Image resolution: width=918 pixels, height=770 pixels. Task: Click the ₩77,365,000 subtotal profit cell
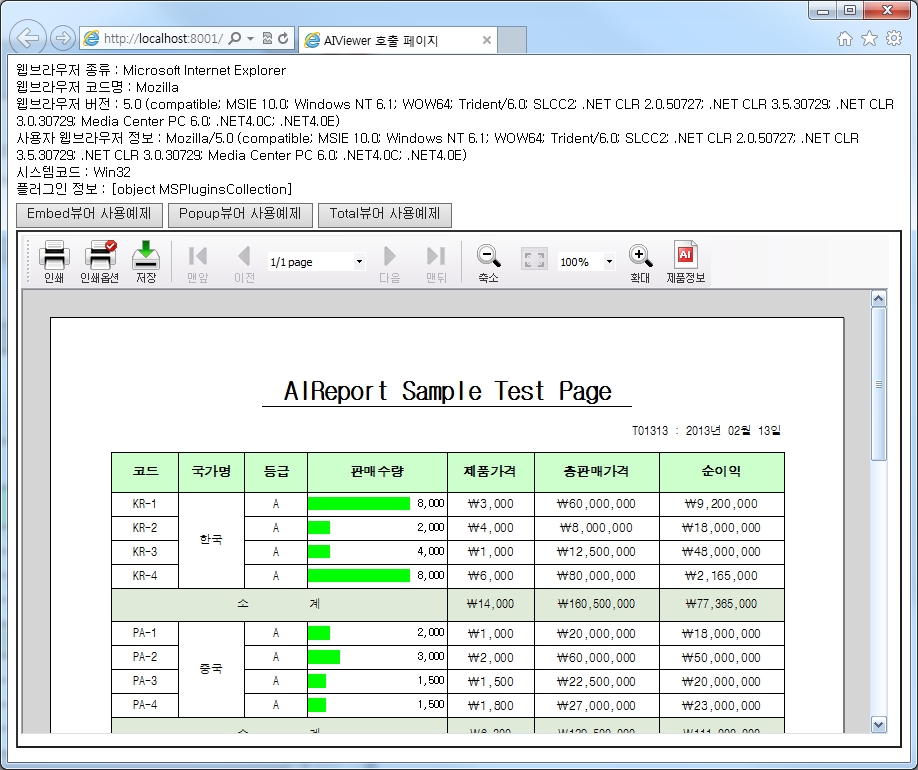[721, 604]
